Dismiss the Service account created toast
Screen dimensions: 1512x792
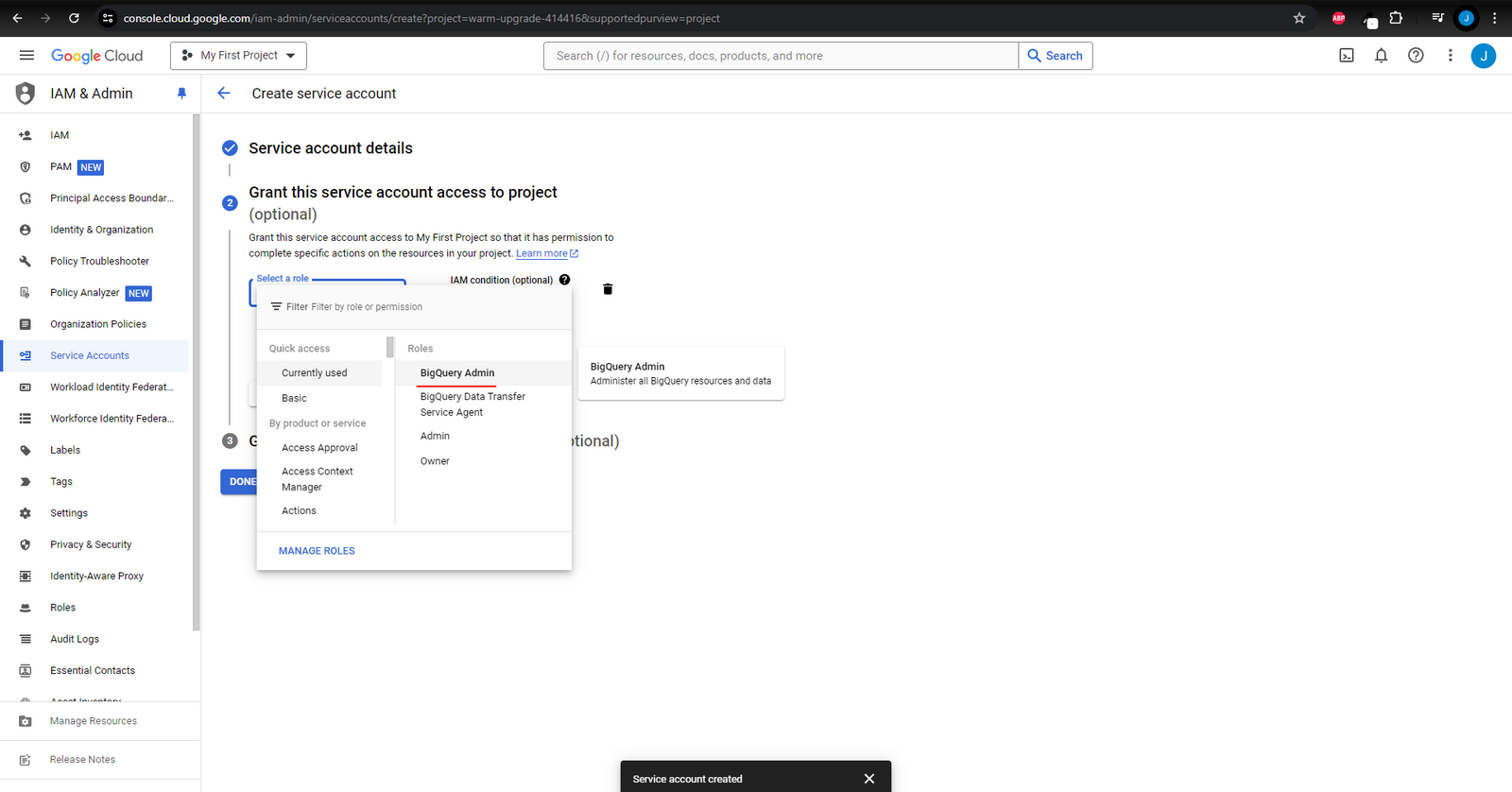869,779
